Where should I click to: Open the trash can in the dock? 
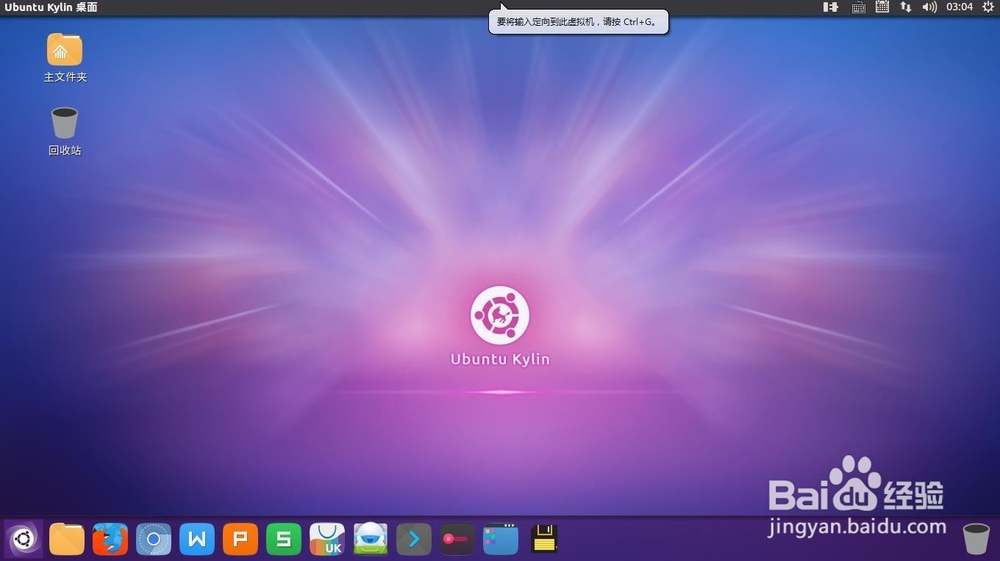pyautogui.click(x=976, y=539)
